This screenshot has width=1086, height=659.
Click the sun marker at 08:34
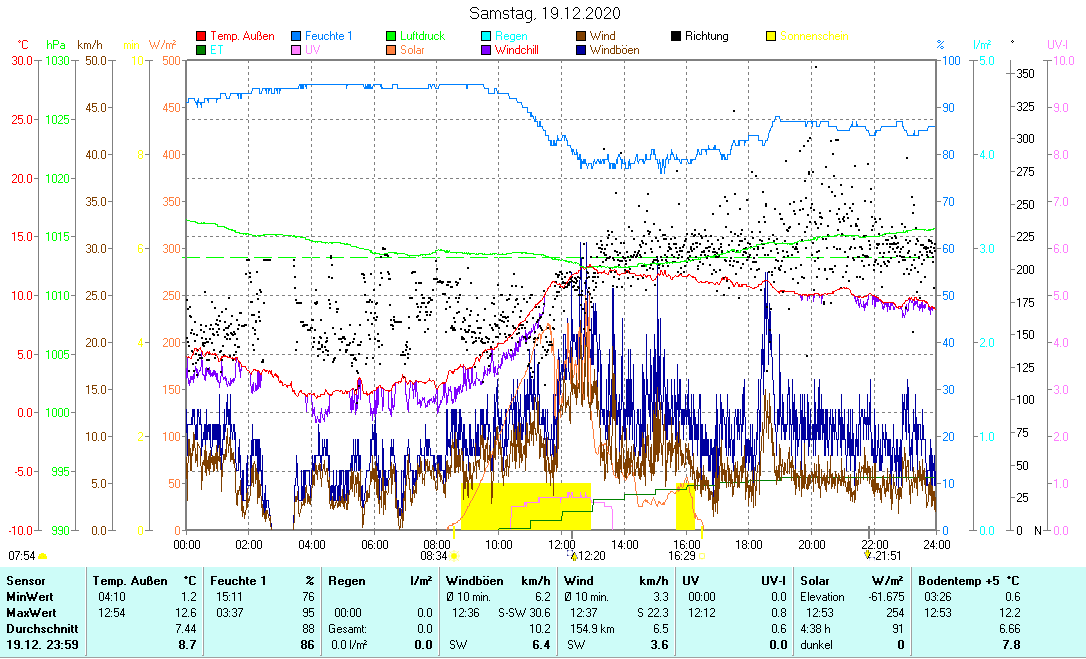(454, 555)
